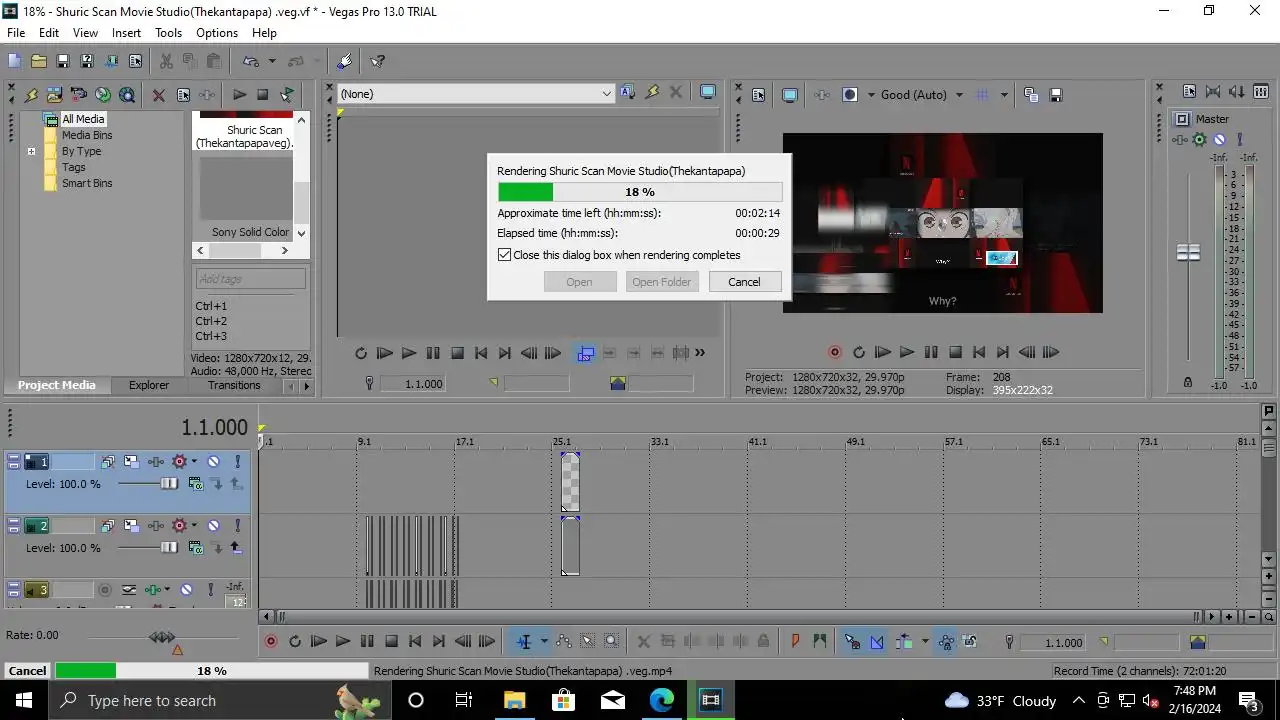The width and height of the screenshot is (1280, 720).
Task: Toggle Mute on video track 1
Action: click(214, 462)
